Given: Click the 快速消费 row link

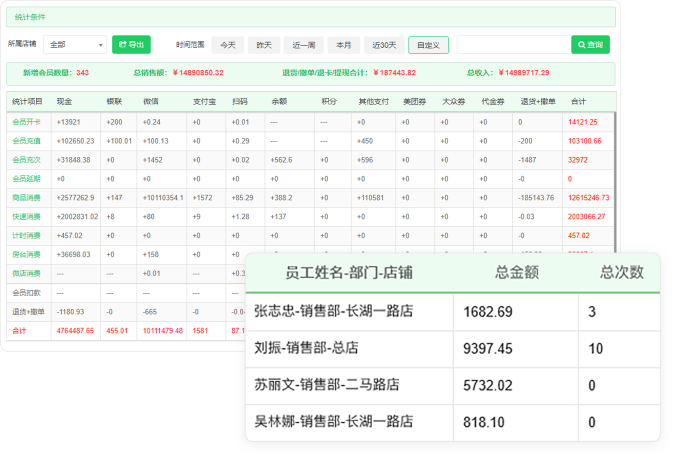Looking at the screenshot, I should (26, 216).
